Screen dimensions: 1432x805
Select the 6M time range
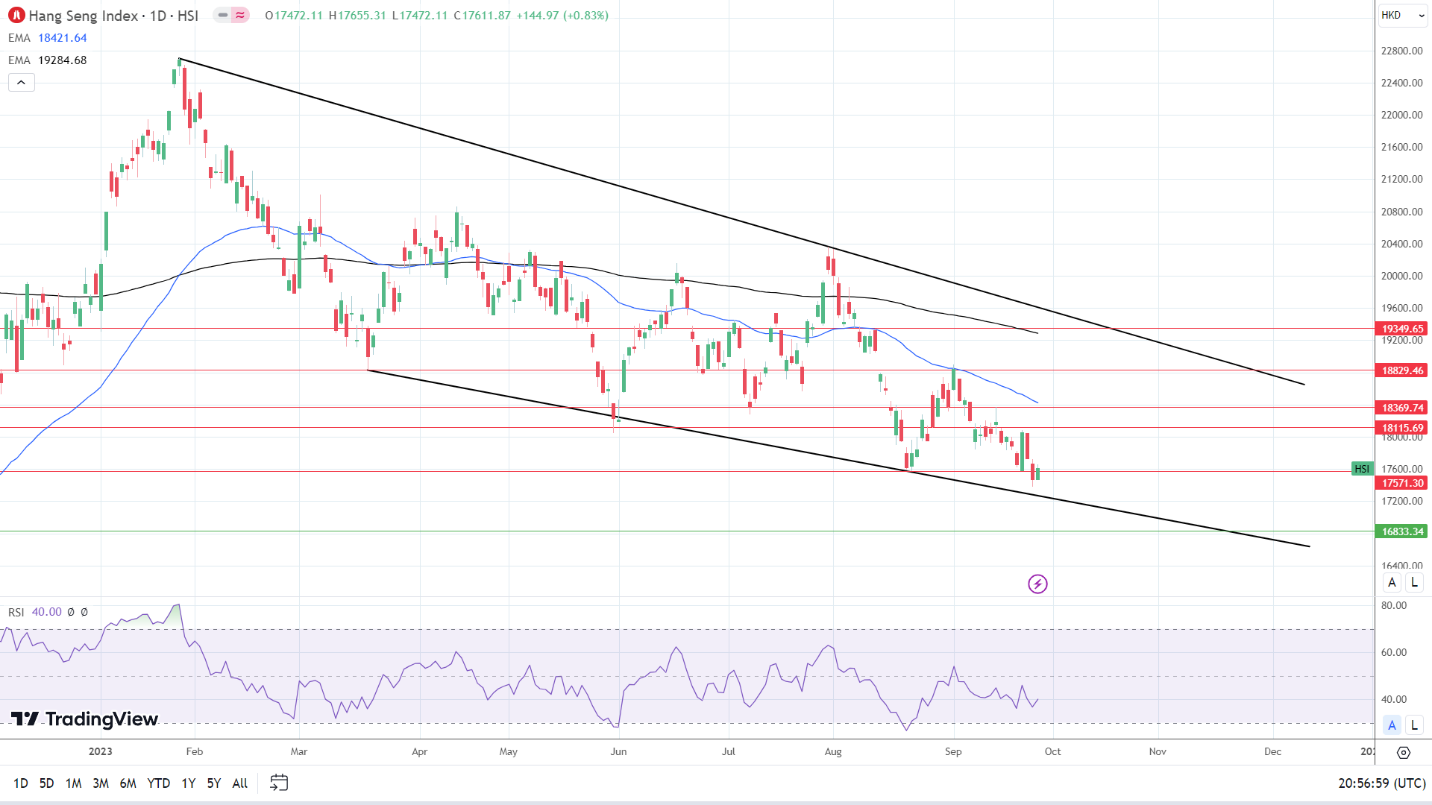click(128, 783)
